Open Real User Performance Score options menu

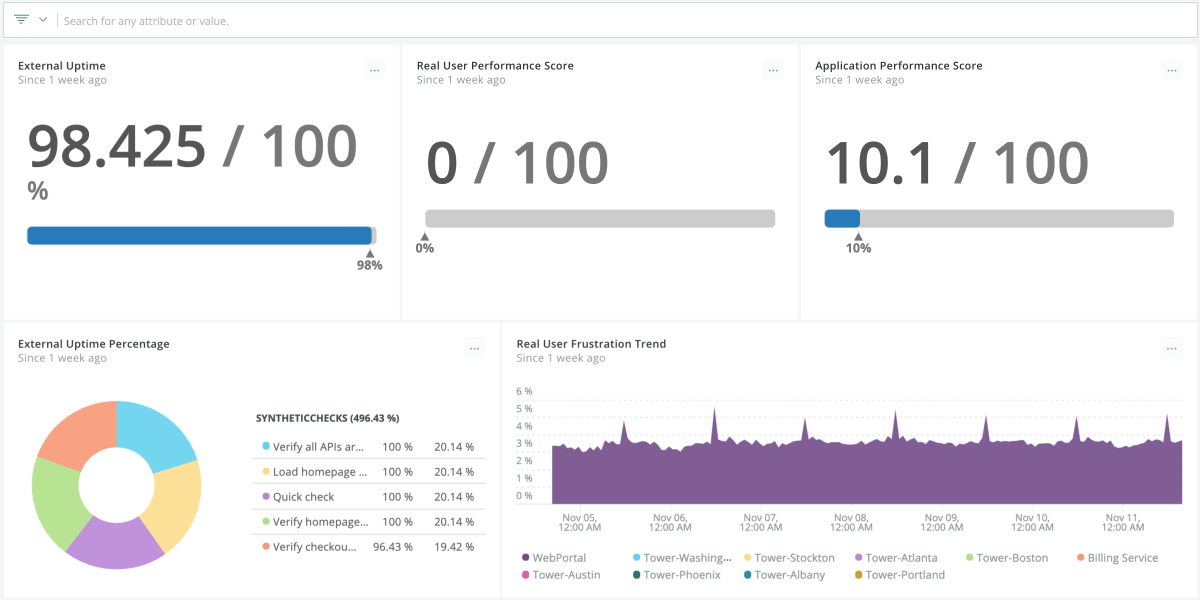click(773, 70)
